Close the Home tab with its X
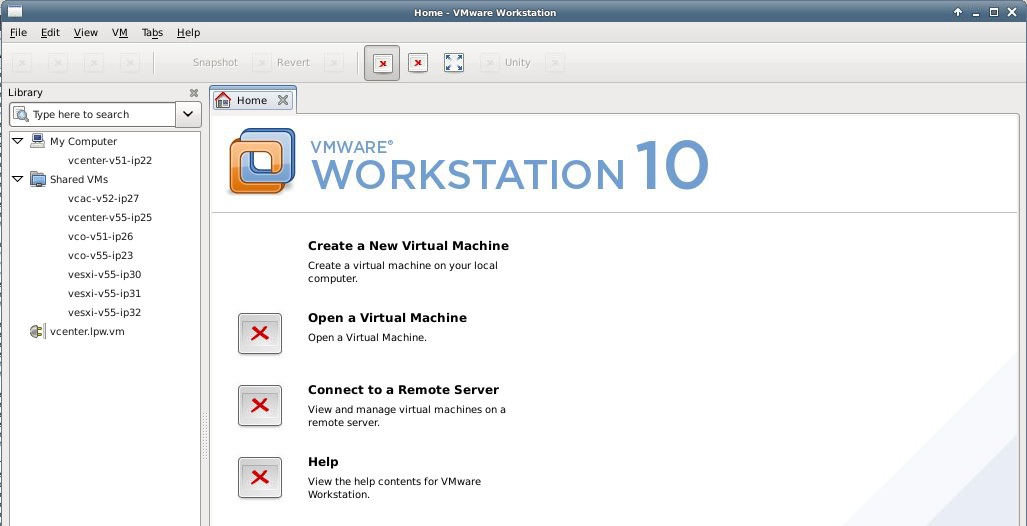This screenshot has width=1027, height=526. (x=283, y=100)
